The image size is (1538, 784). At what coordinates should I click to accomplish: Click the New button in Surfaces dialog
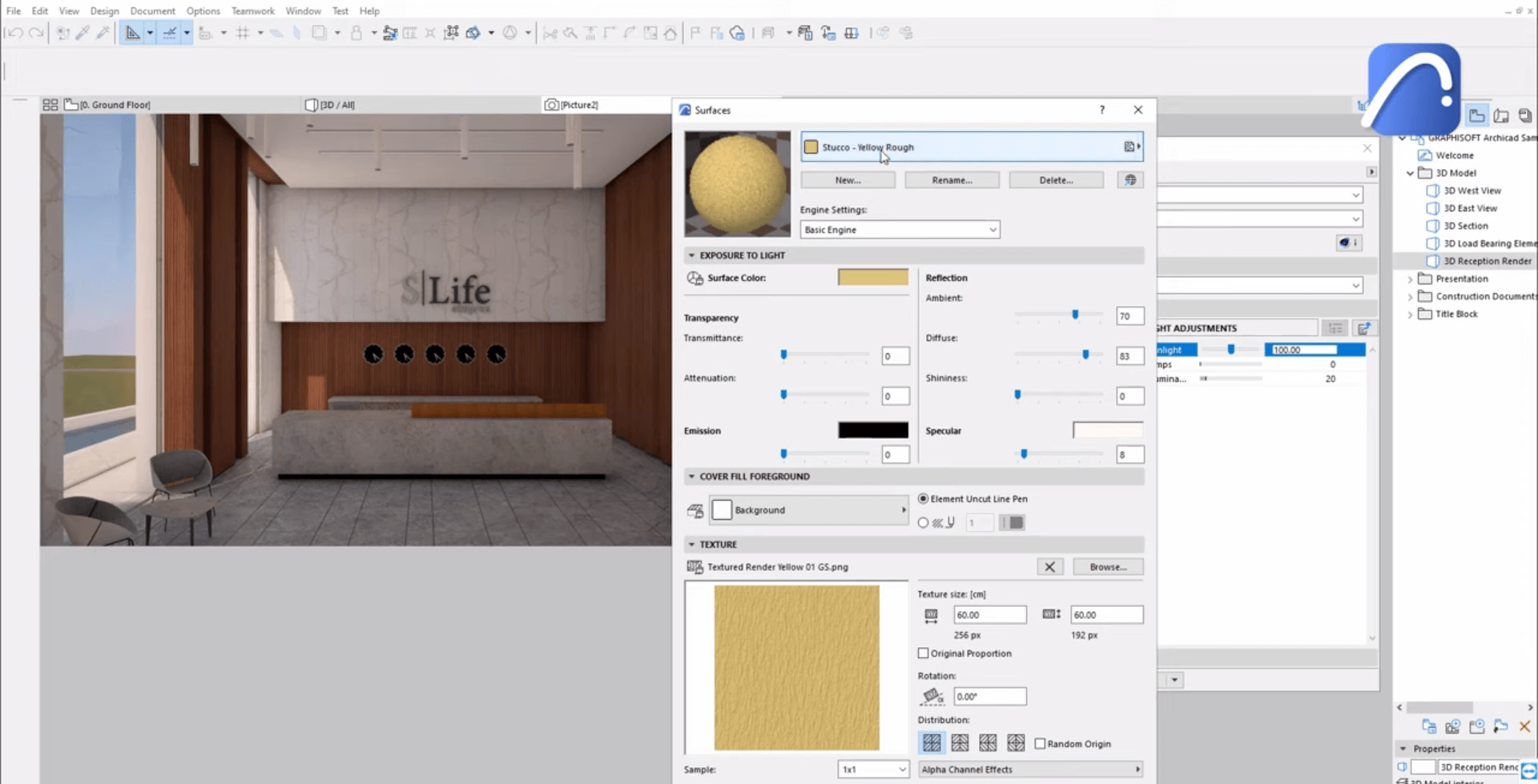tap(847, 179)
